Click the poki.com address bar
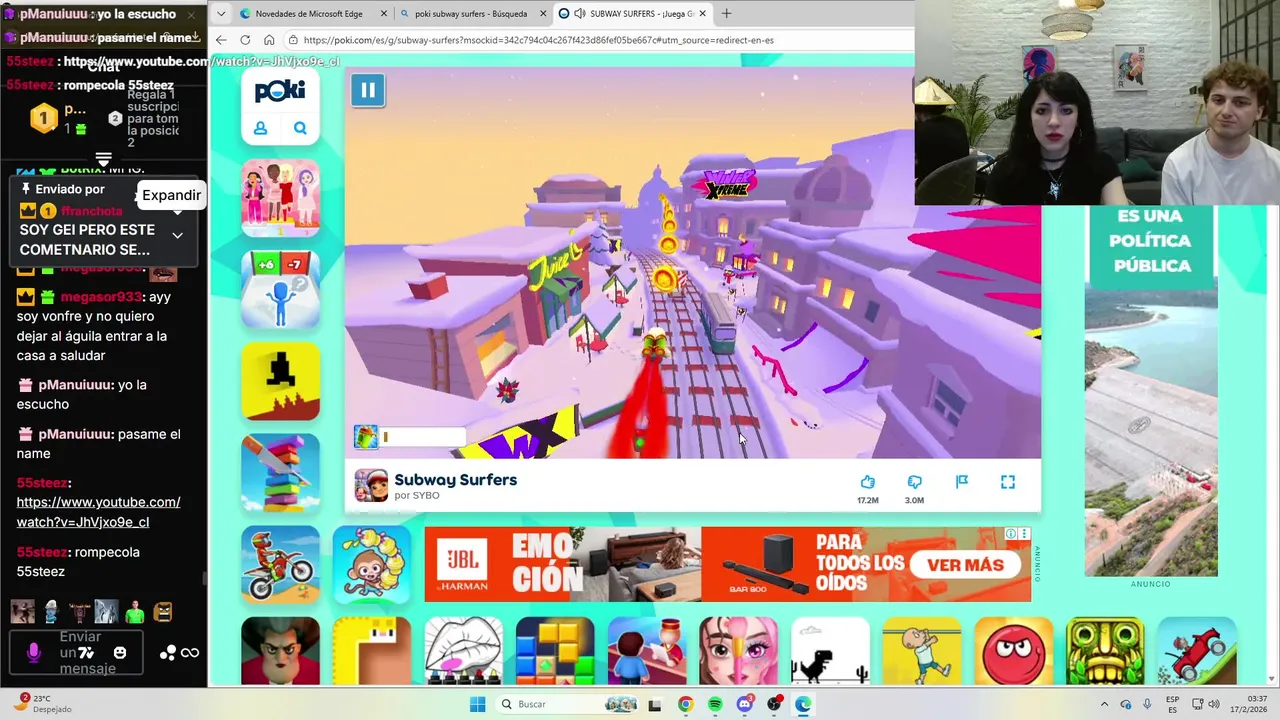Screen dimensions: 1280x720 [x=600, y=40]
